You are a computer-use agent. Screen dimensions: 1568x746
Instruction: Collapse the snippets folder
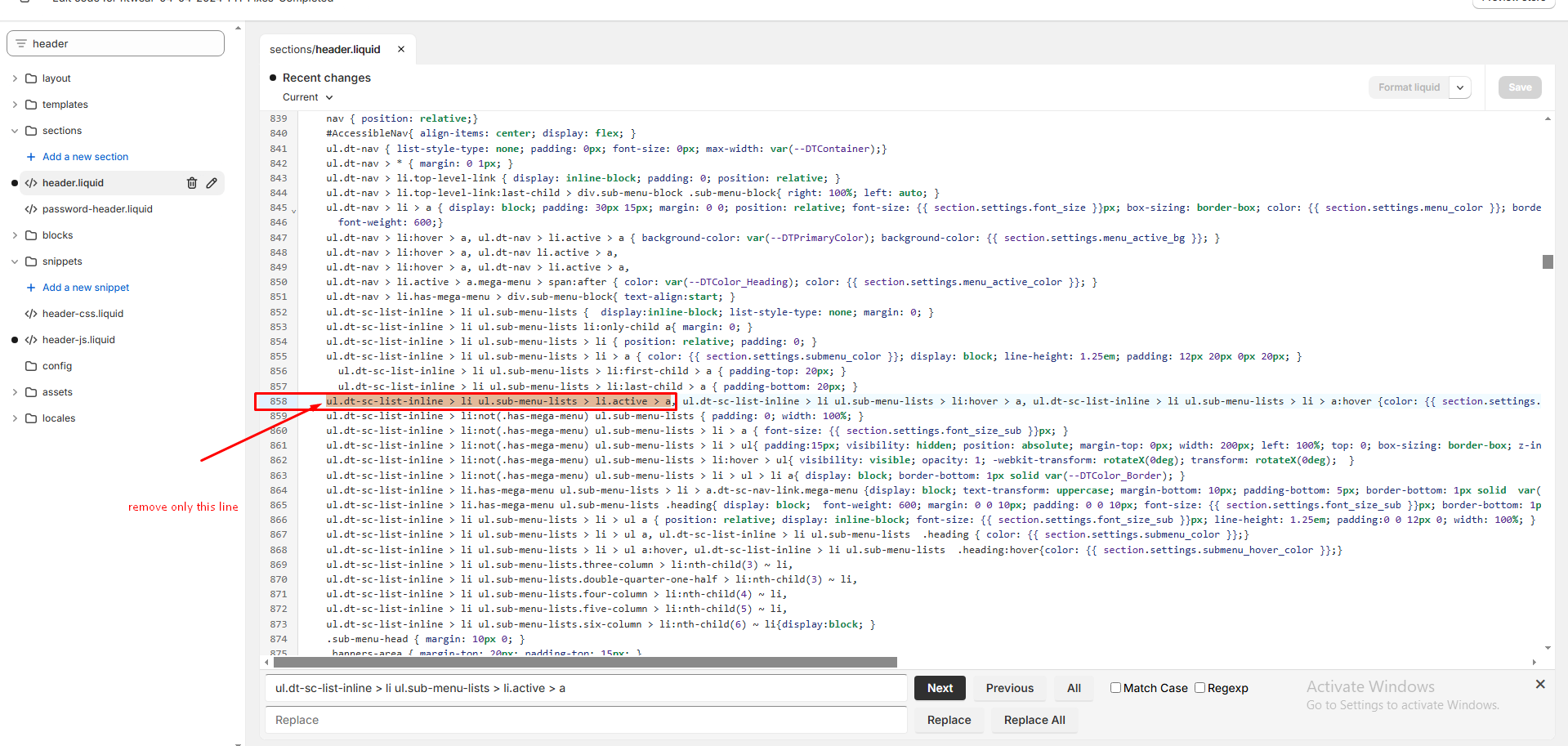coord(15,261)
